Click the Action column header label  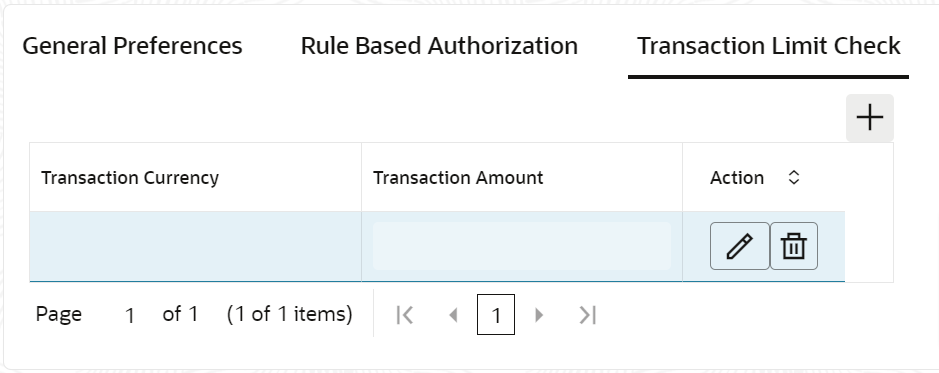coord(737,178)
